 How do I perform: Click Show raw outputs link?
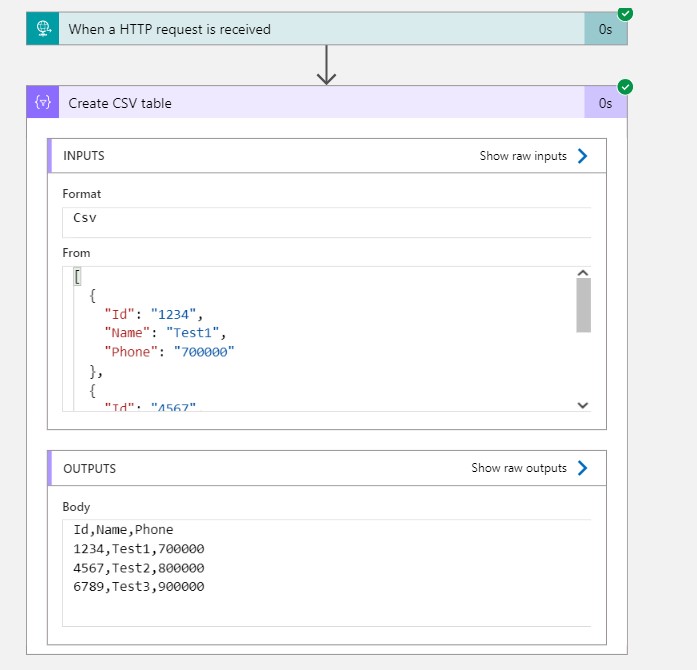[x=519, y=468]
